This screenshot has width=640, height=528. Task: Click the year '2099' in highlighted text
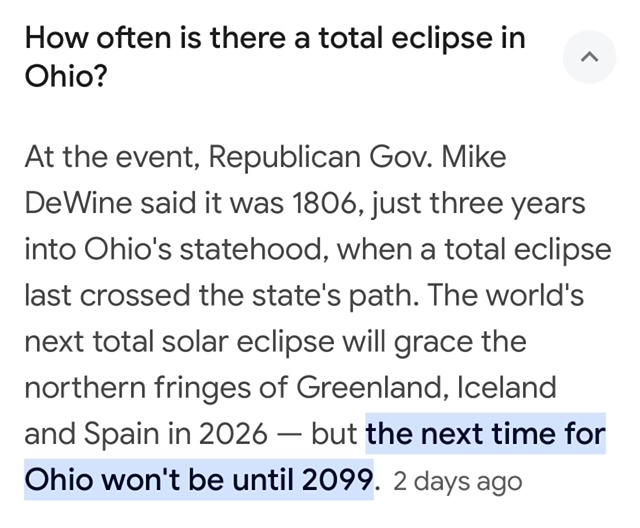pyautogui.click(x=337, y=479)
